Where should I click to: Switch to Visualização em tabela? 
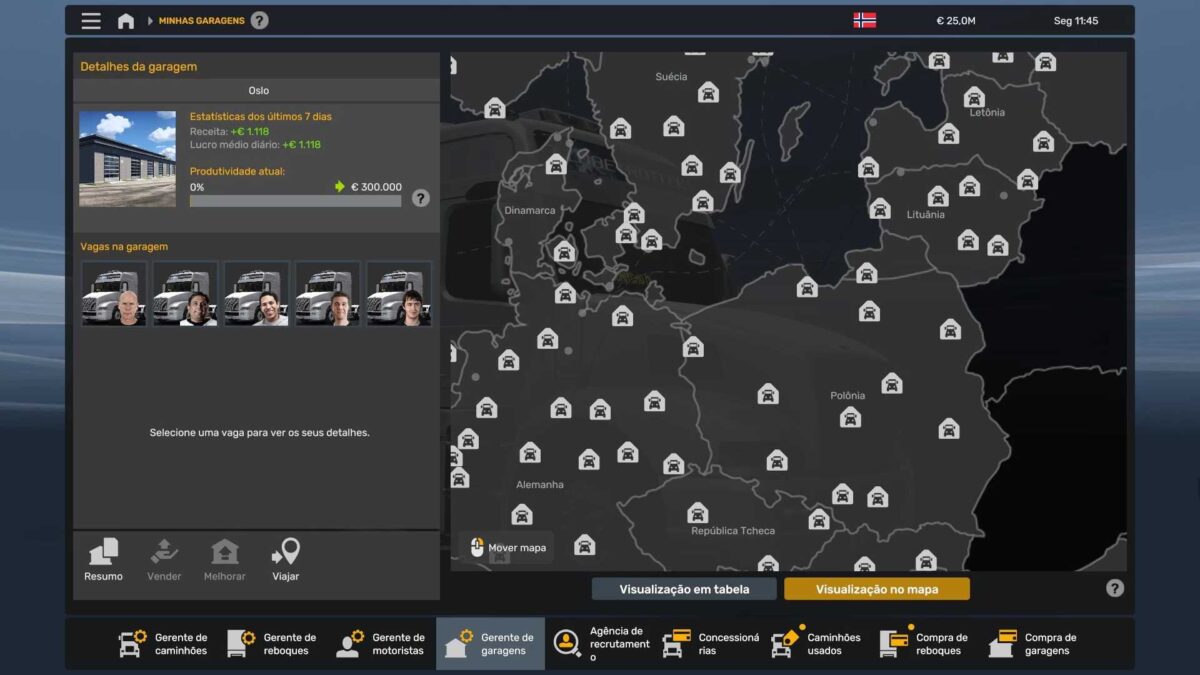[x=684, y=589]
